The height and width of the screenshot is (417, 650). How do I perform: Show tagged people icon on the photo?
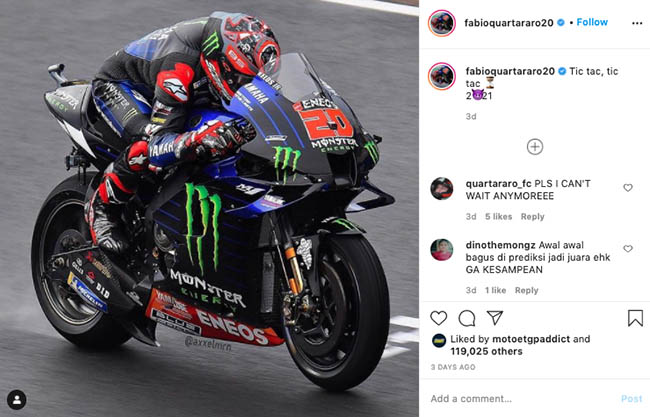coord(17,400)
